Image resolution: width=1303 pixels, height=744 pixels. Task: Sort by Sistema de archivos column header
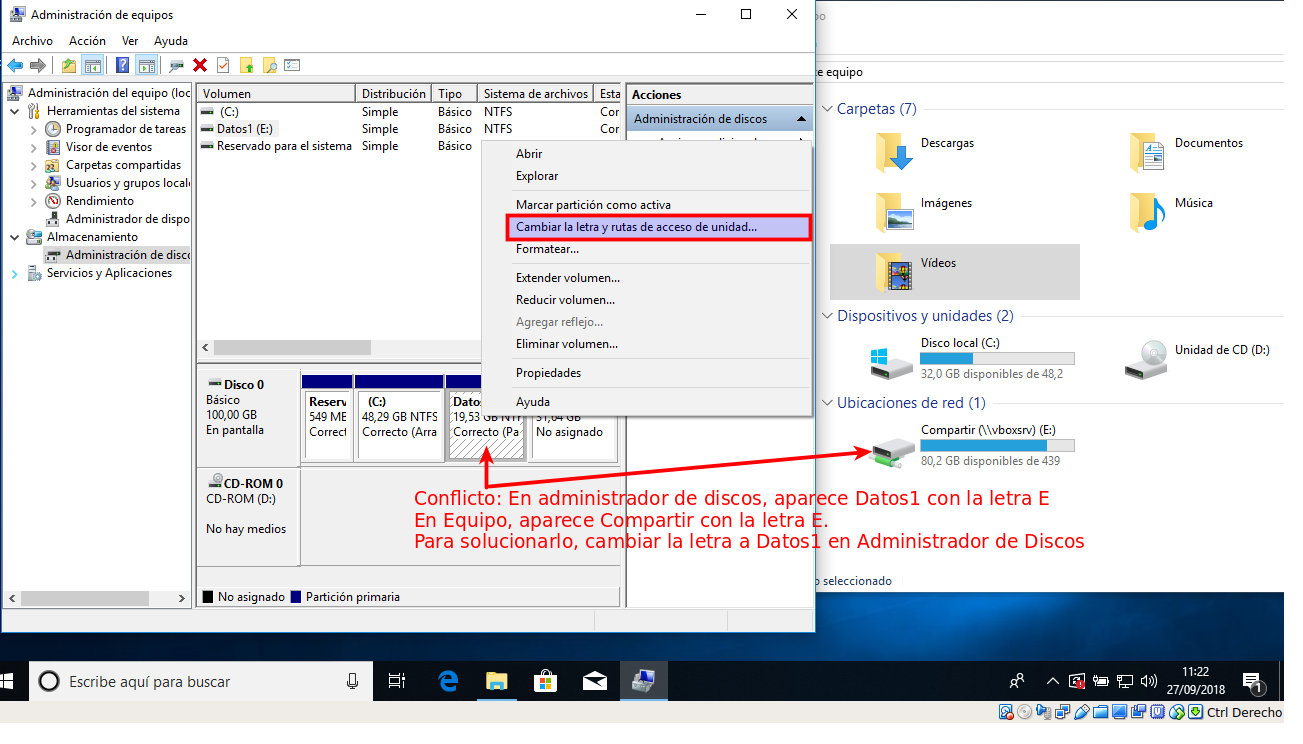[x=536, y=94]
